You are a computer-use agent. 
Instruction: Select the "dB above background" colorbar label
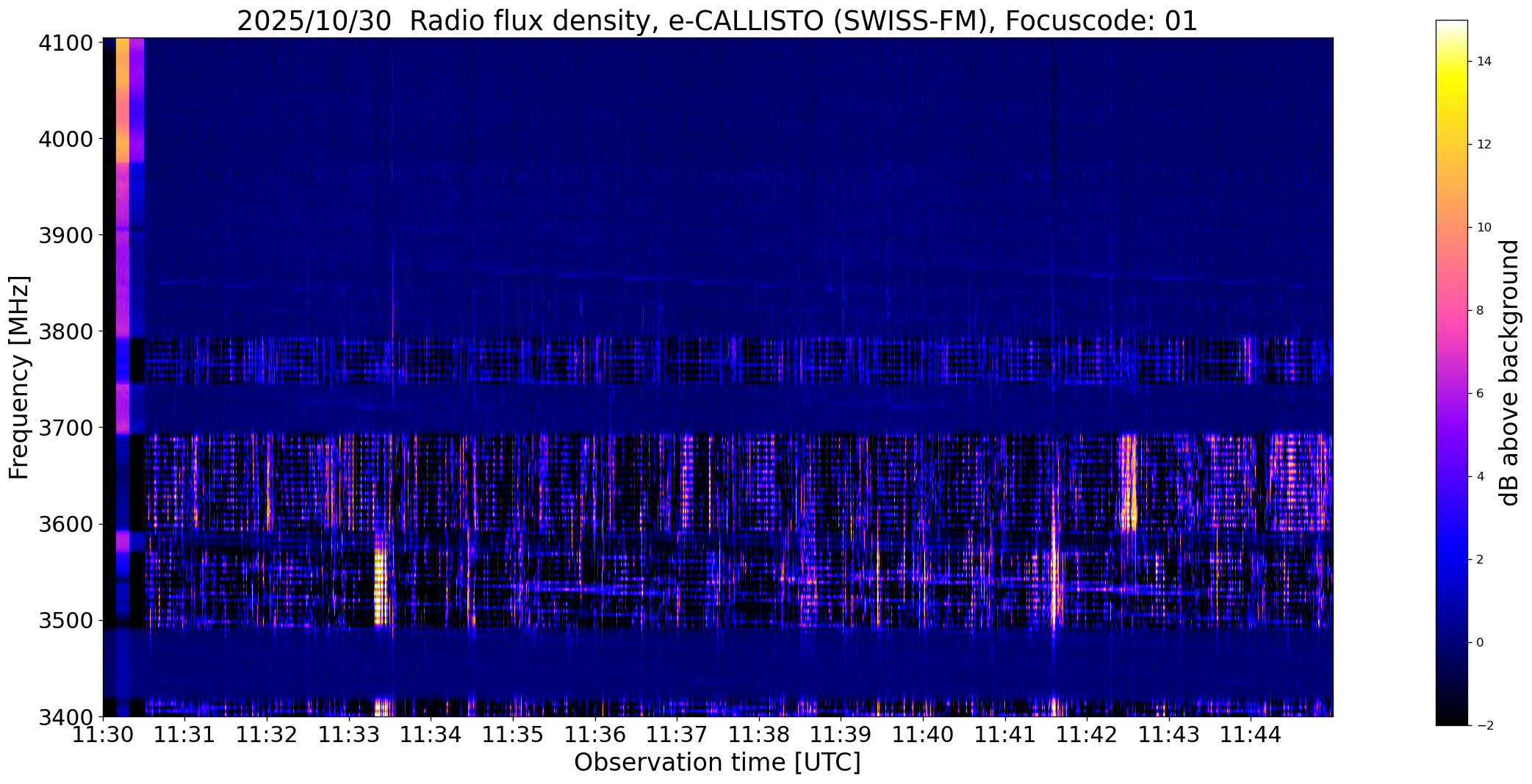click(x=1510, y=373)
